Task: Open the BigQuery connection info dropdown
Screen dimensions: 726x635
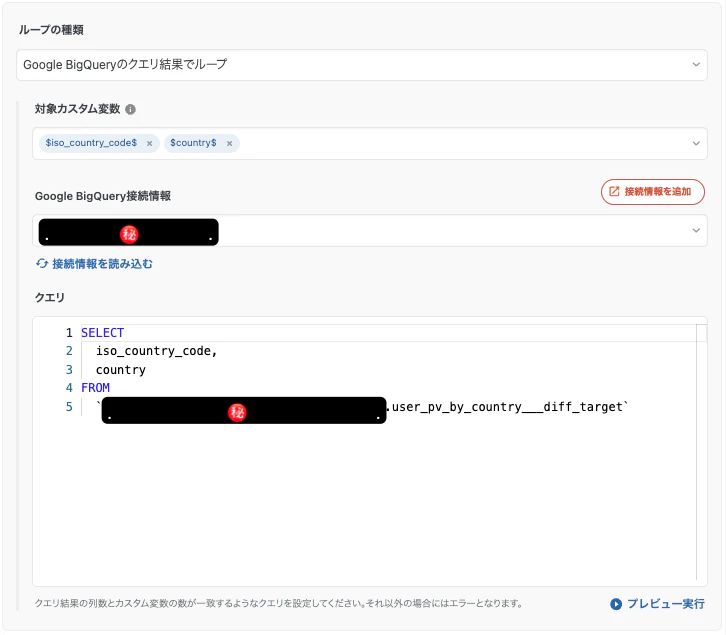Action: point(369,231)
